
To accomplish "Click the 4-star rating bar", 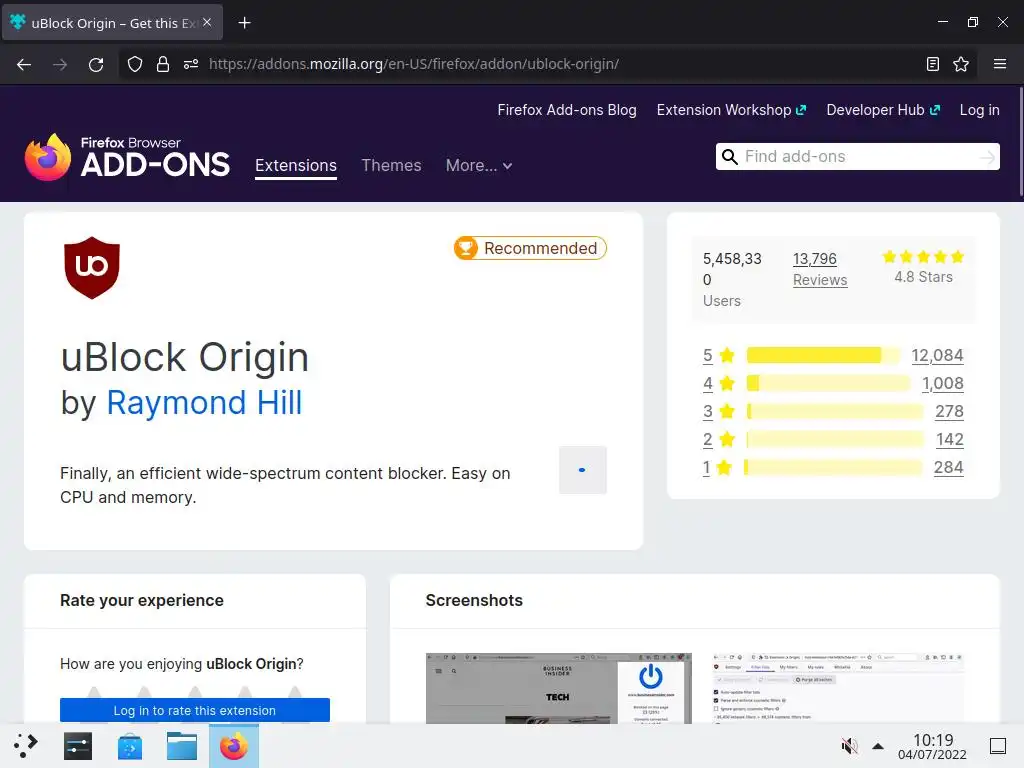I will click(x=828, y=383).
